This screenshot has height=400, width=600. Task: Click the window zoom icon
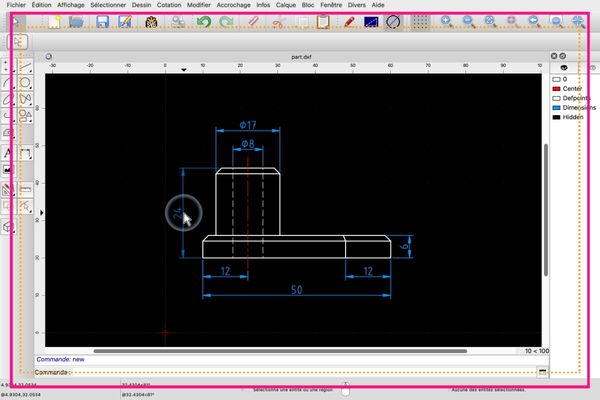pyautogui.click(x=556, y=21)
